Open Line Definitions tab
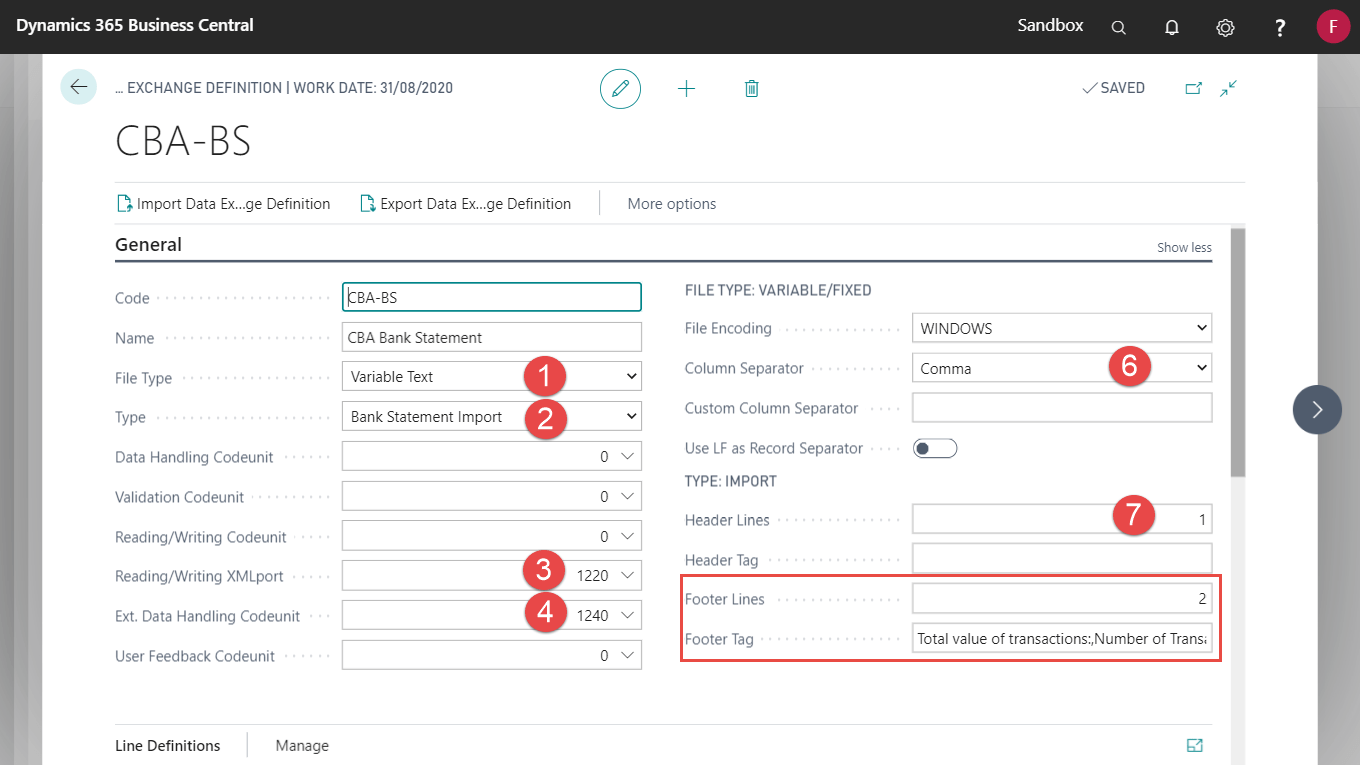The width and height of the screenshot is (1360, 766). (168, 745)
